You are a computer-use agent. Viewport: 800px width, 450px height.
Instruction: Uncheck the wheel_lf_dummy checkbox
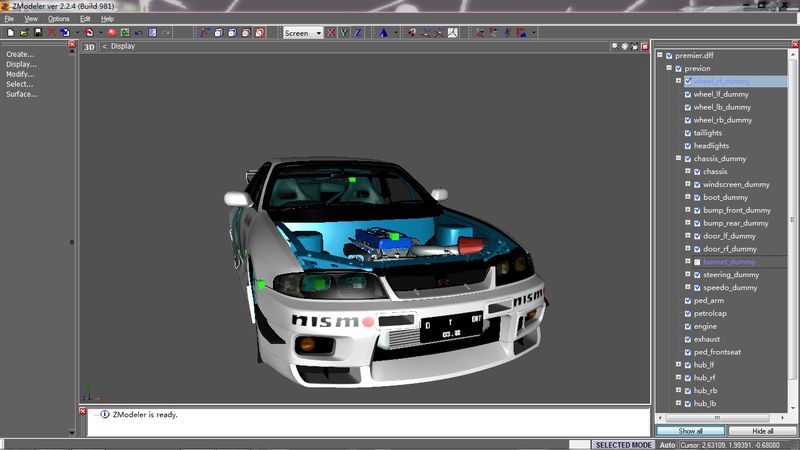tap(688, 94)
